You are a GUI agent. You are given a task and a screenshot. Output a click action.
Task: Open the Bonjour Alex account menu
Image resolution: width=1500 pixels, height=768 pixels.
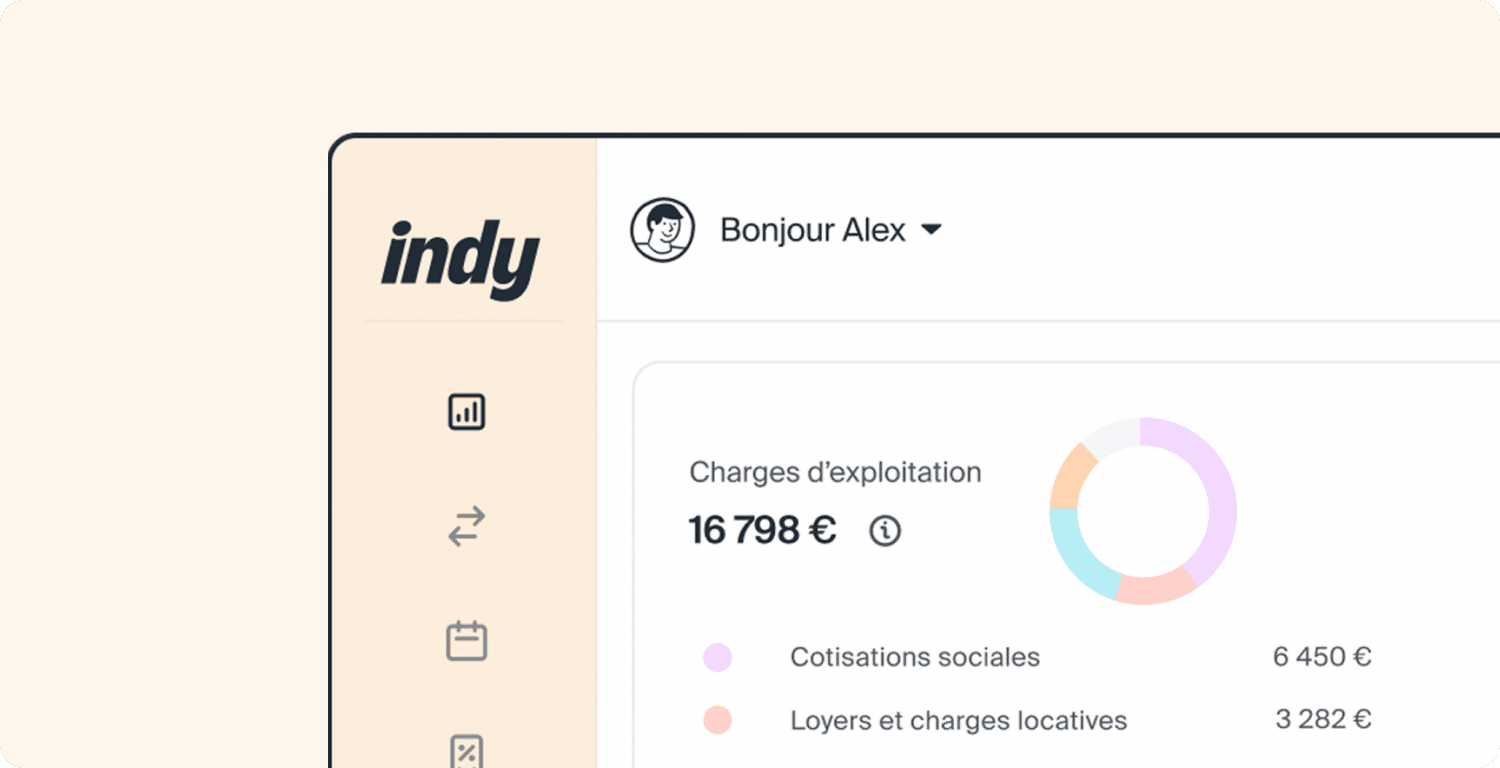(814, 229)
